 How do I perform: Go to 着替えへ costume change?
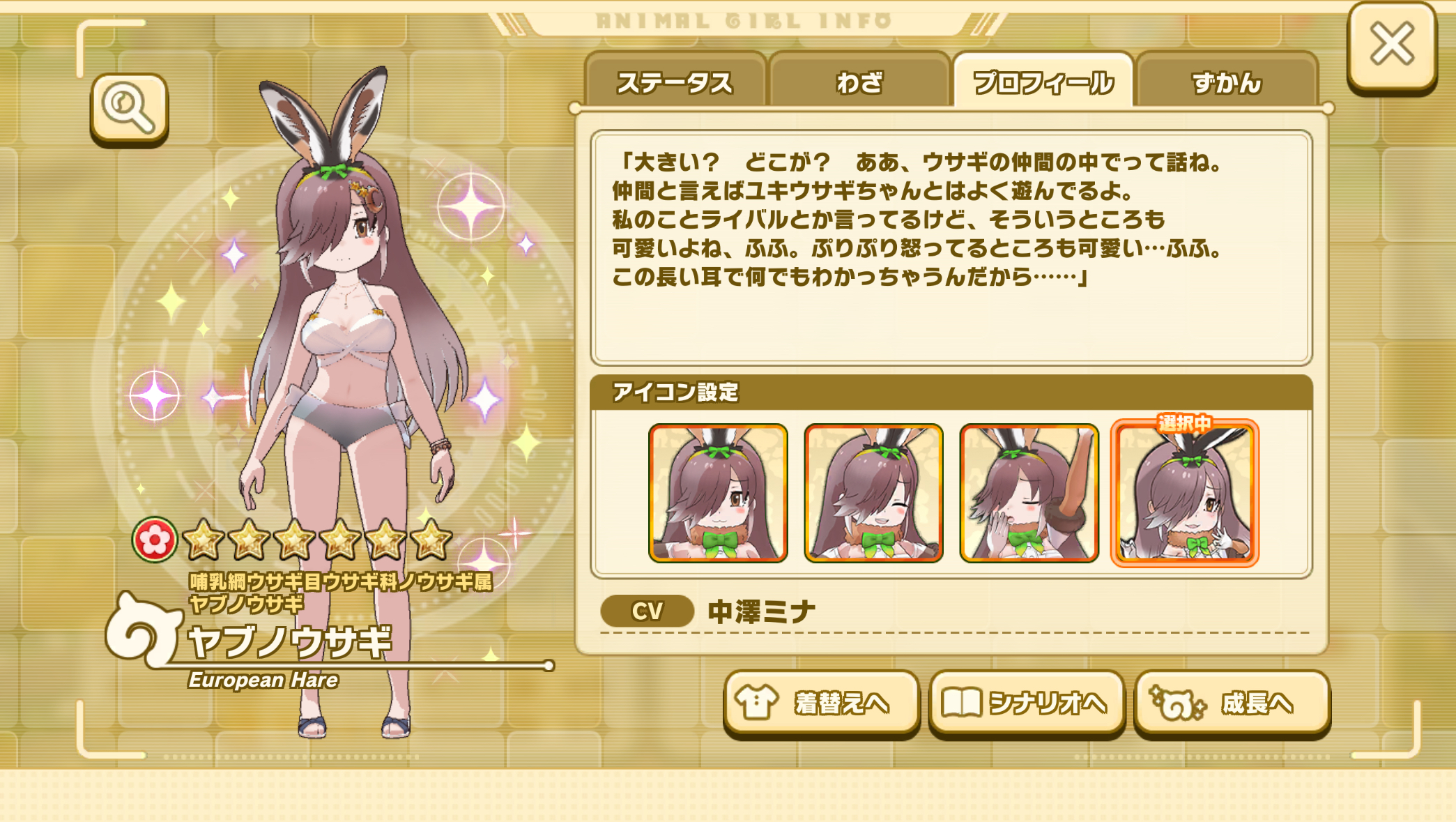point(821,703)
